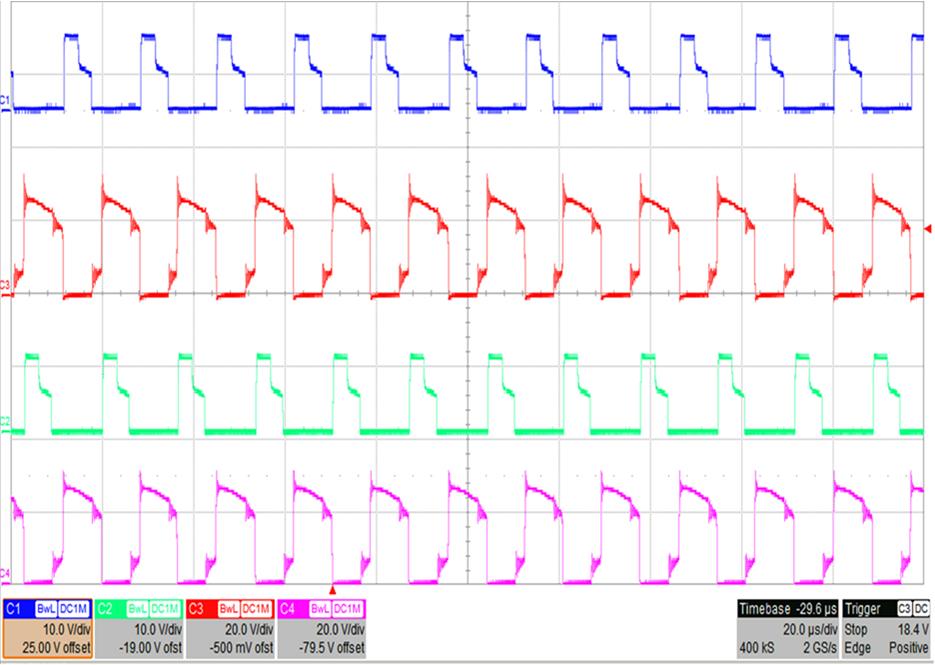Click the DC1M coupling badge on C4
Viewport: 935px width, 665px height.
[x=348, y=608]
